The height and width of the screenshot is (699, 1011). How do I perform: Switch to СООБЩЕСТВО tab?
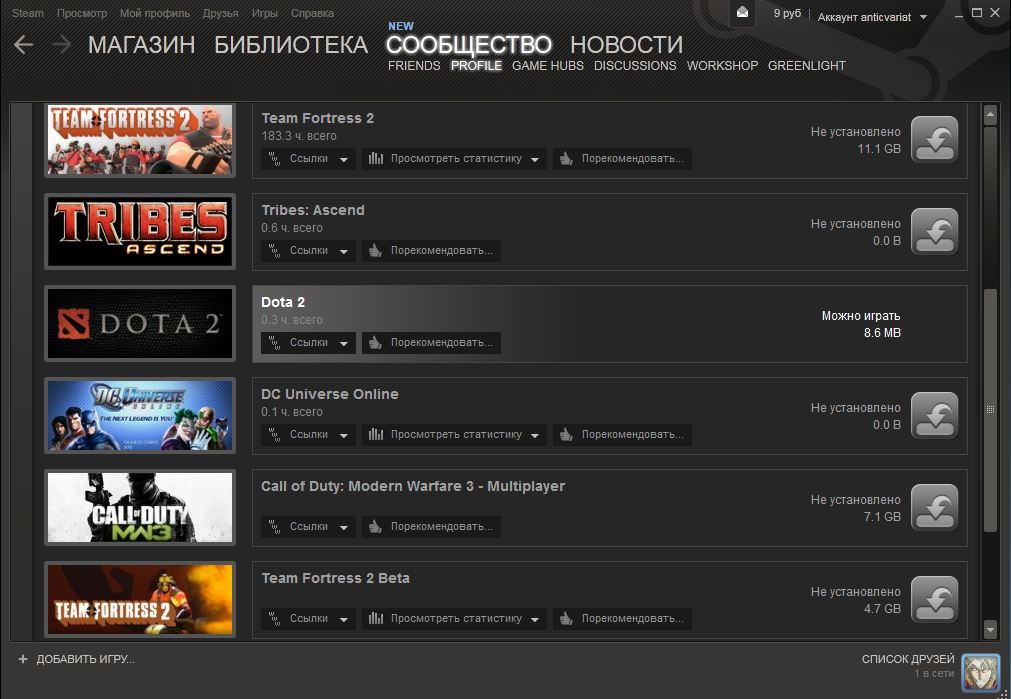(x=469, y=44)
